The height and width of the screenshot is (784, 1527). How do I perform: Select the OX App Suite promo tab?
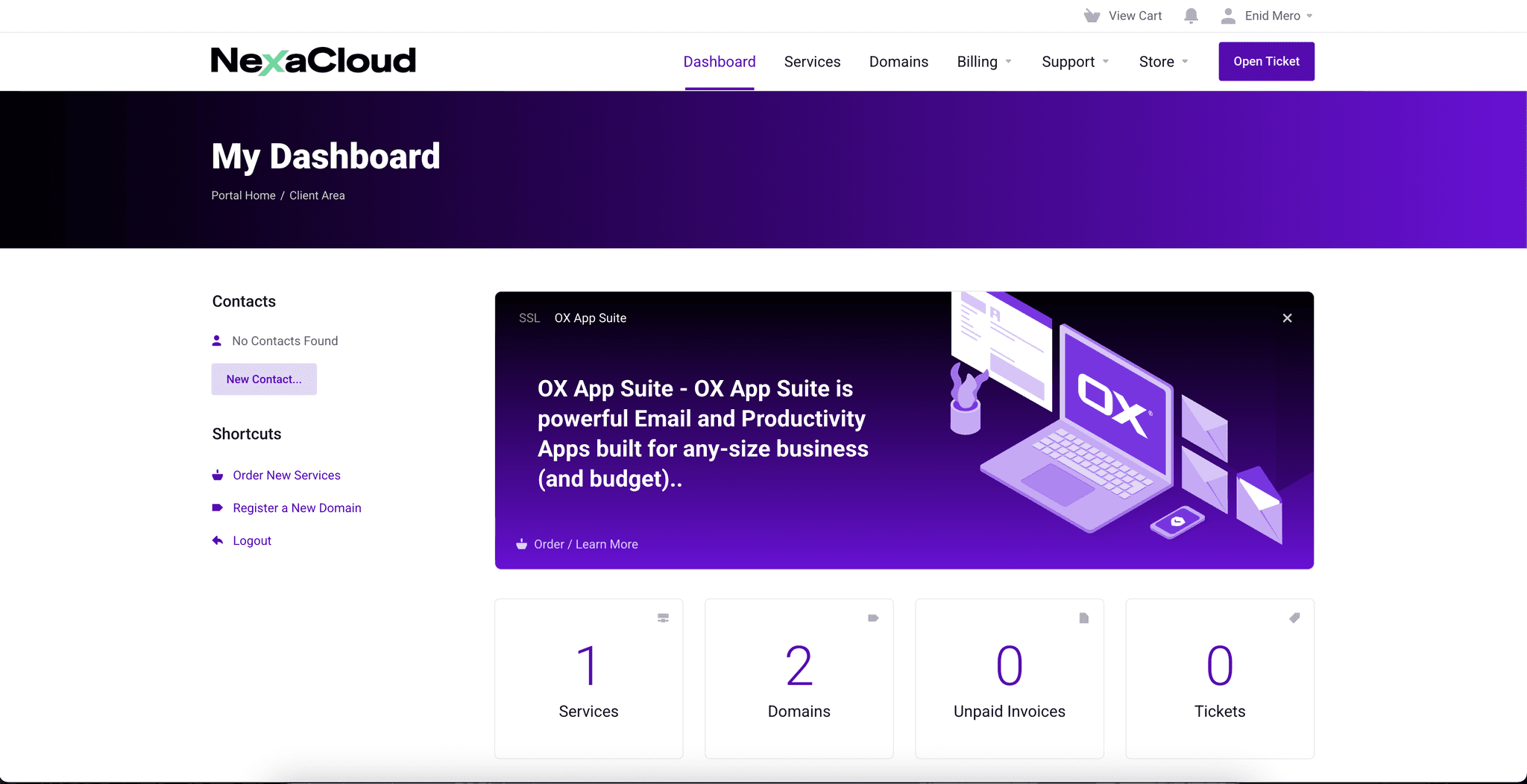591,318
